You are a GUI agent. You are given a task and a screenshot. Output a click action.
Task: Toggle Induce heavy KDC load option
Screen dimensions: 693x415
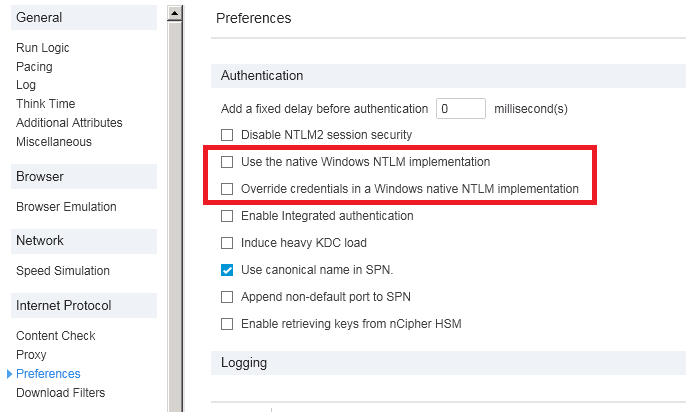(227, 243)
